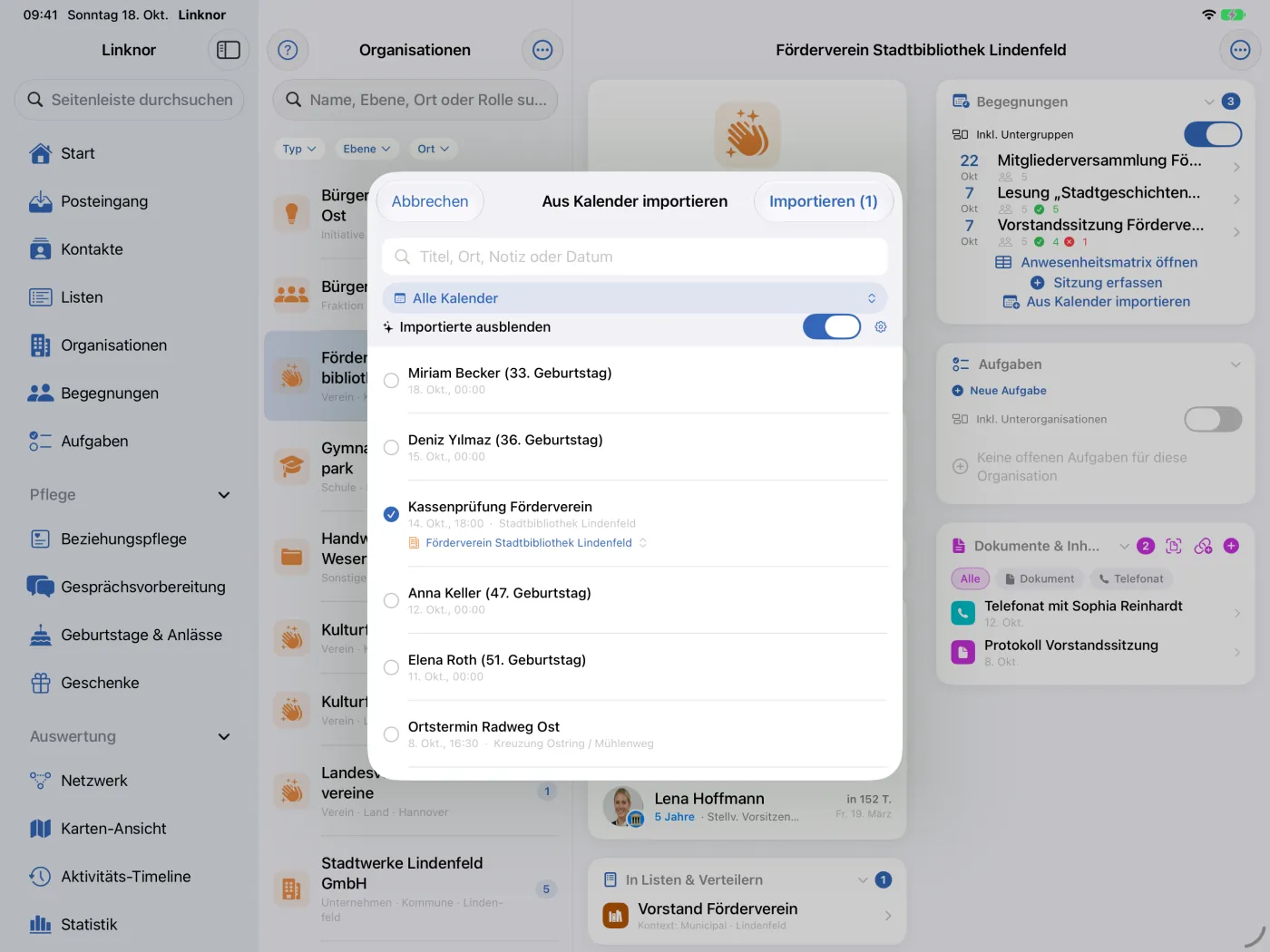This screenshot has height=952, width=1270.
Task: Cancel the calendar import with Abbrechen
Action: coord(430,201)
